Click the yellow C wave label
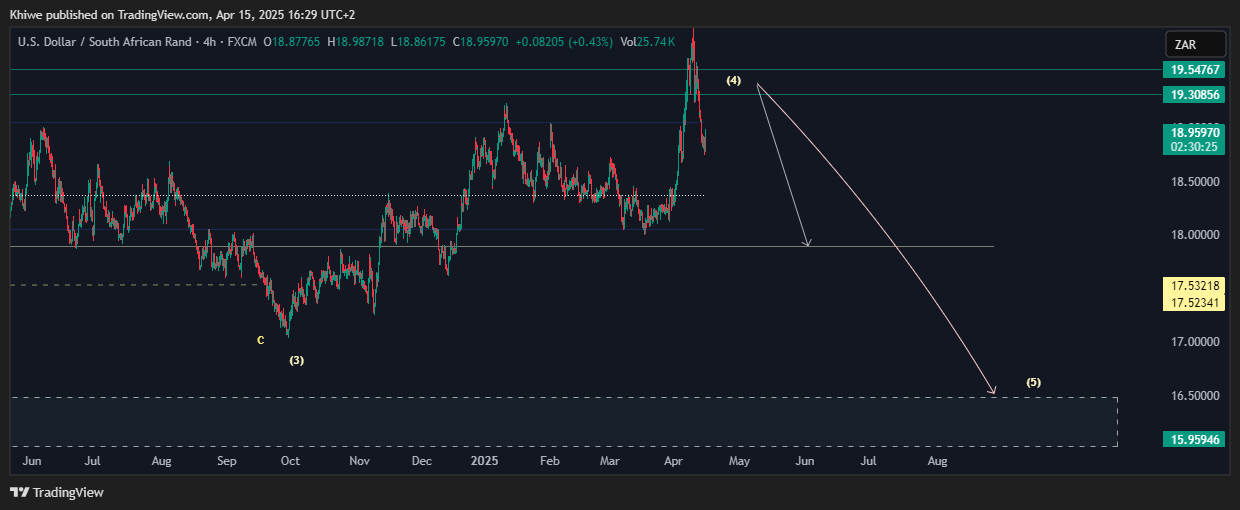The height and width of the screenshot is (510, 1240). (x=261, y=340)
